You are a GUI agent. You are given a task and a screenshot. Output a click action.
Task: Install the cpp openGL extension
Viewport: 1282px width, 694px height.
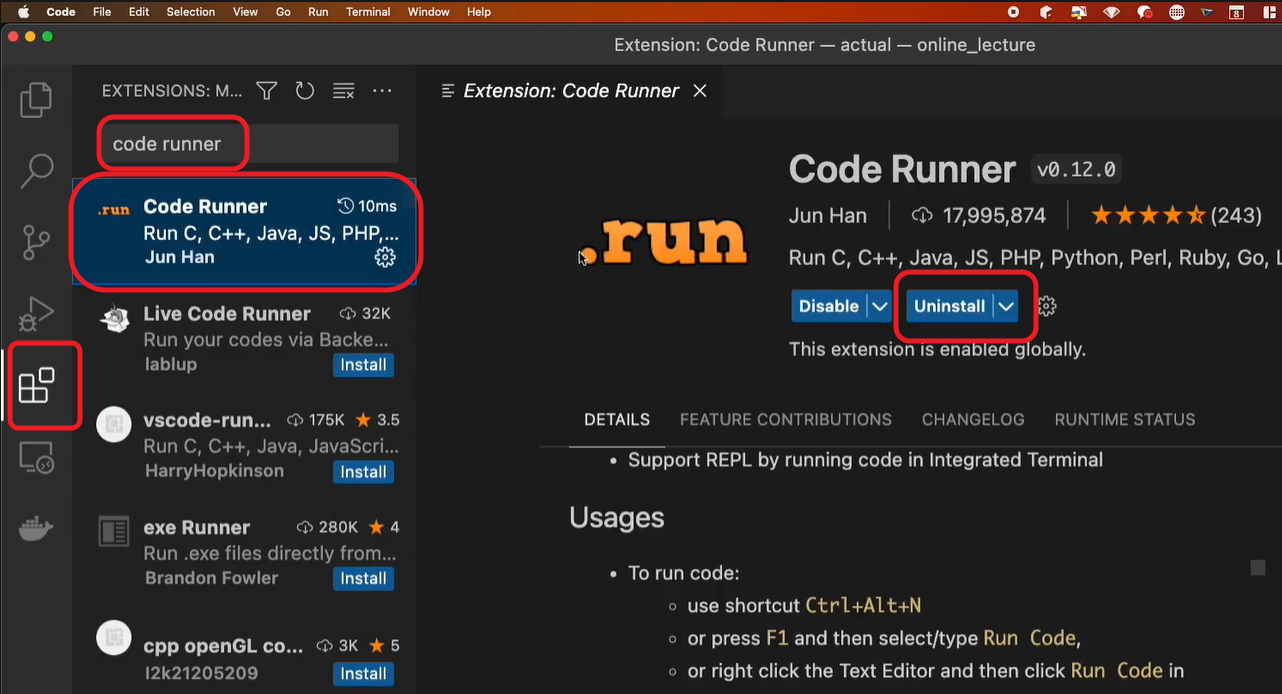(363, 674)
